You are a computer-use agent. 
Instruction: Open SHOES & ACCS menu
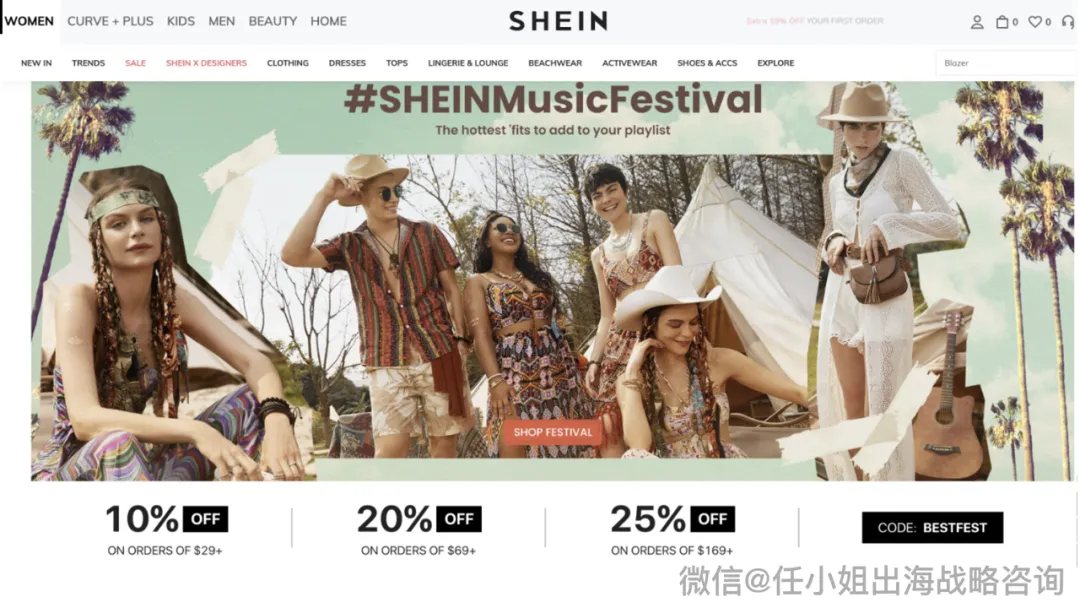tap(707, 63)
